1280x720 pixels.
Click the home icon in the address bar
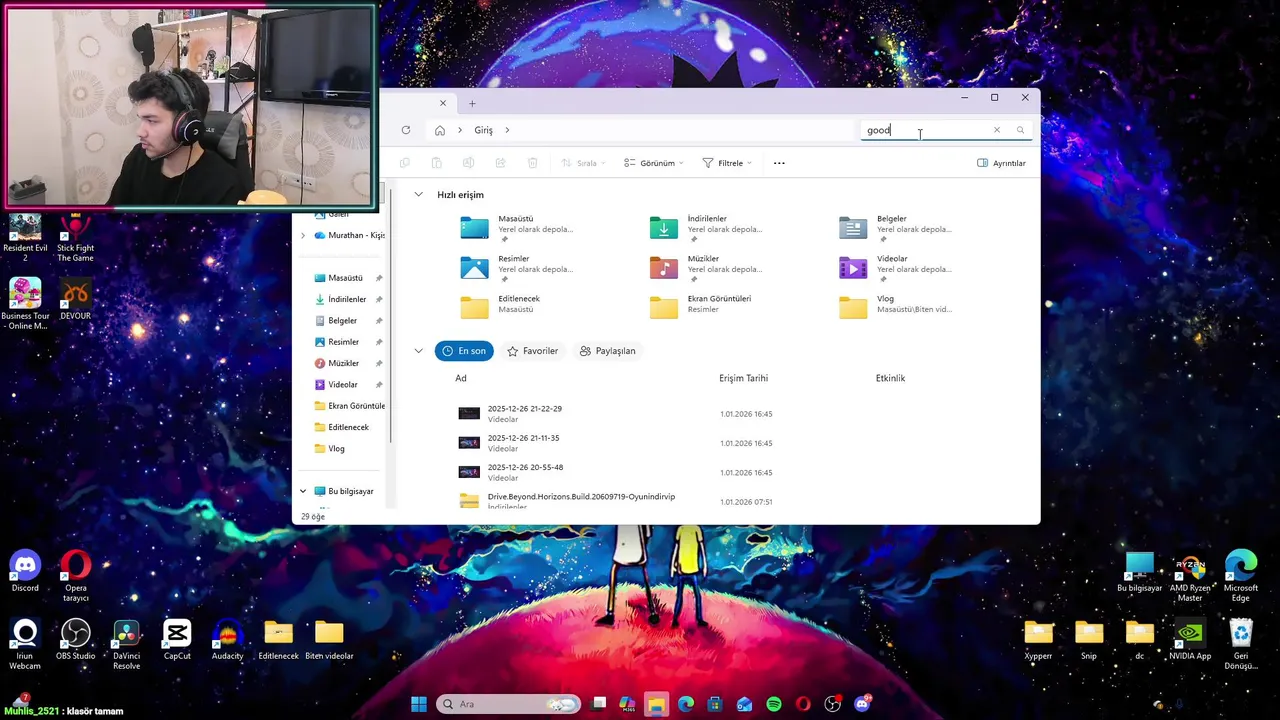click(x=440, y=130)
